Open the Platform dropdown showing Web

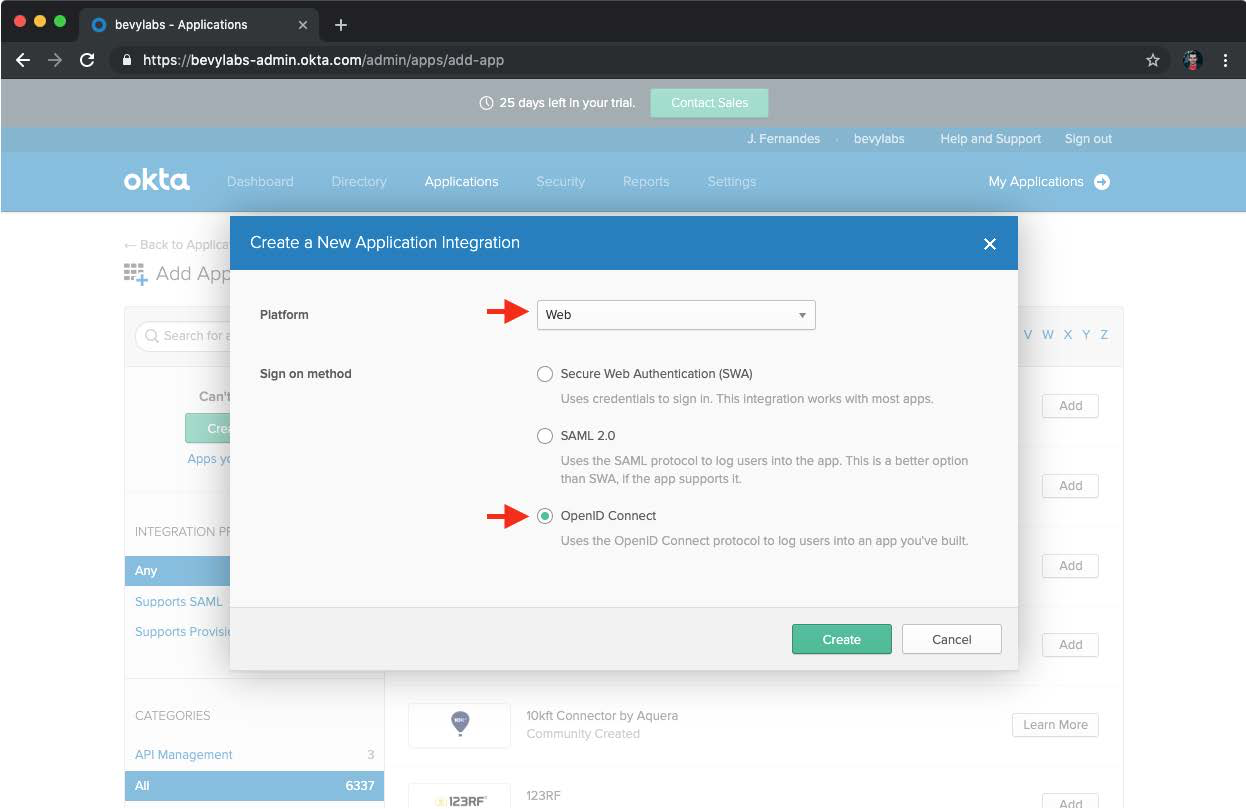click(x=676, y=315)
